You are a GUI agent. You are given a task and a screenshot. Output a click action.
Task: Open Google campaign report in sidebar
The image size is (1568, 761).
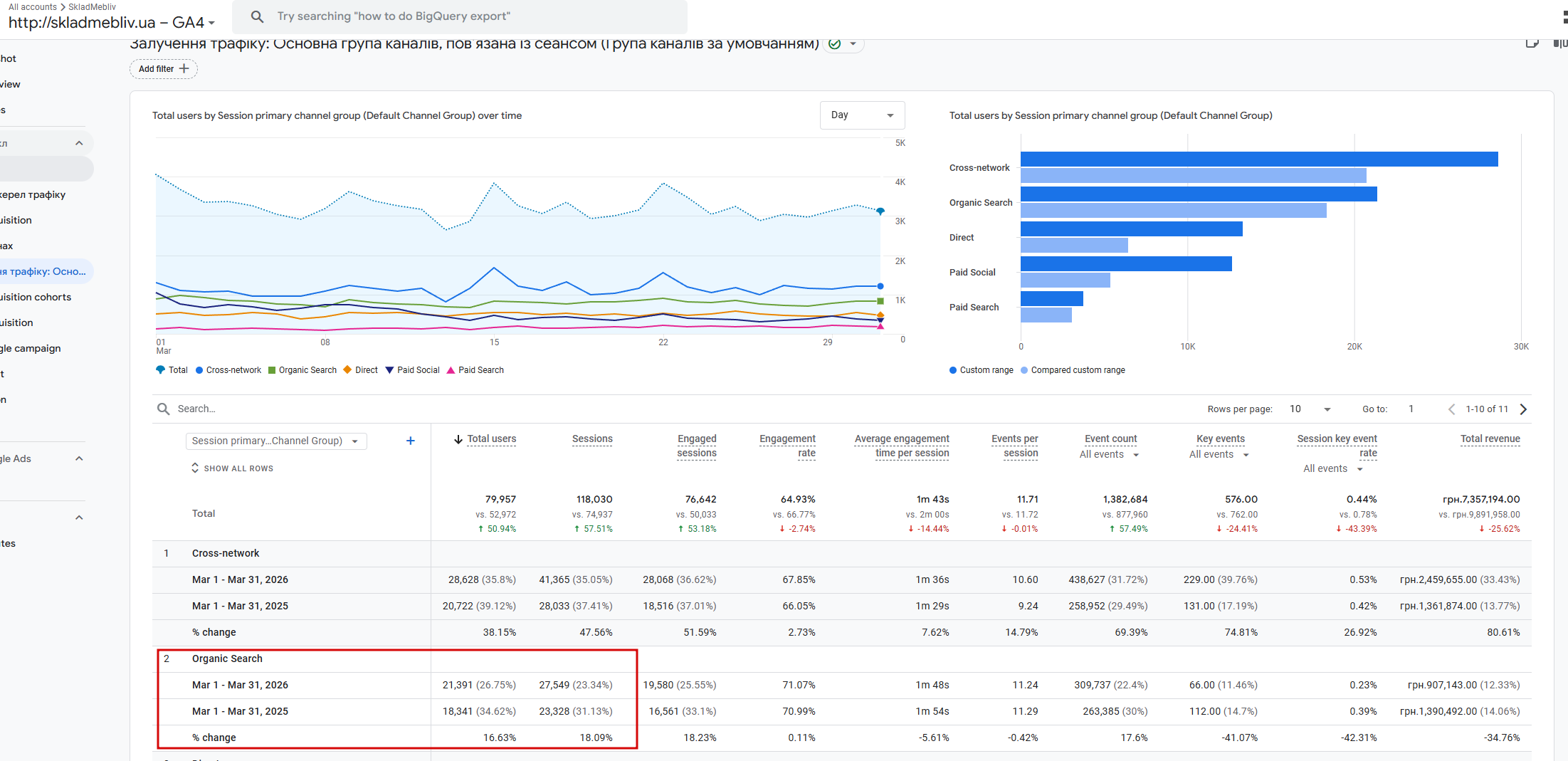tap(31, 348)
